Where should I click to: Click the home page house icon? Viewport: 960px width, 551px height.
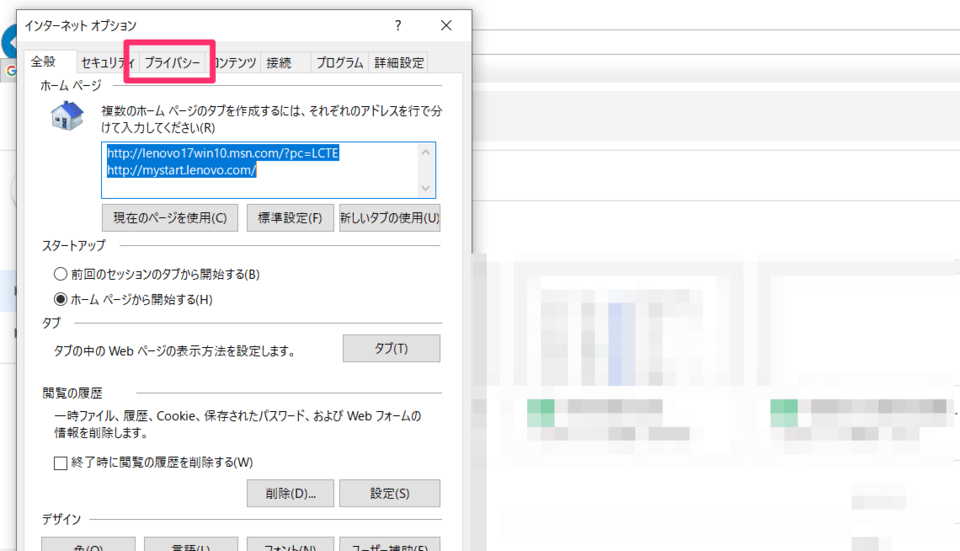pos(67,116)
